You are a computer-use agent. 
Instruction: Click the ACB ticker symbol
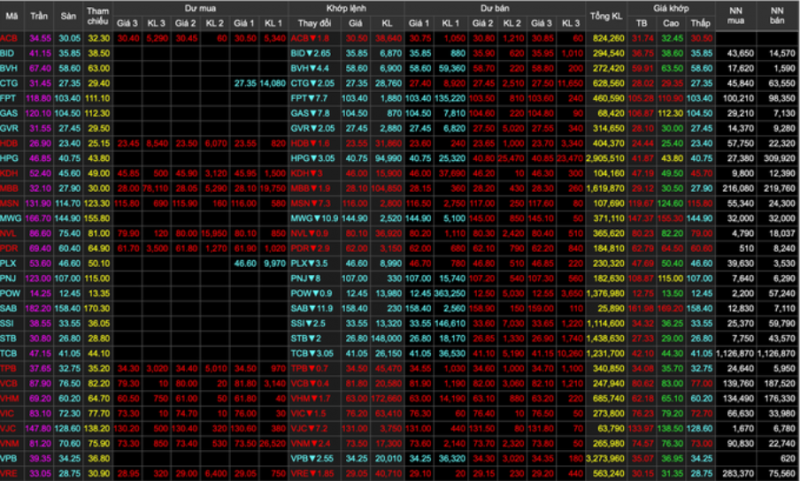click(x=8, y=36)
